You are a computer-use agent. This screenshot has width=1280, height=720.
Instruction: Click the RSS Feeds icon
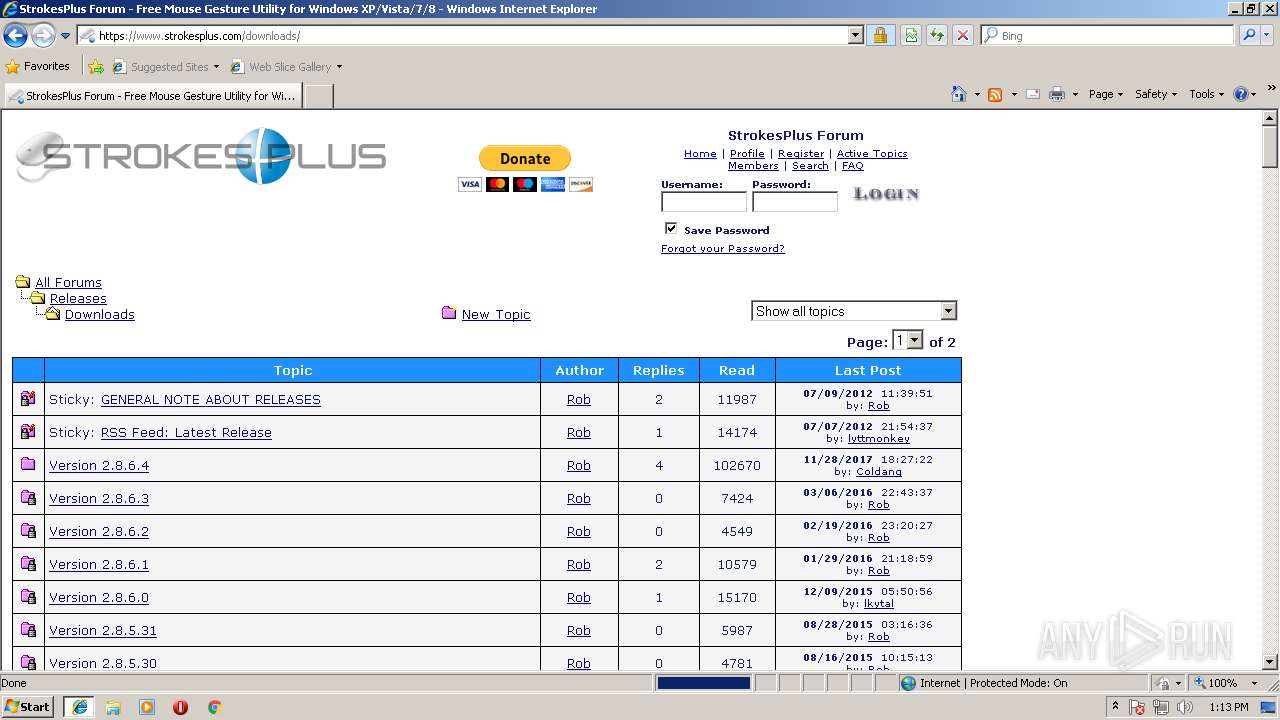[995, 94]
